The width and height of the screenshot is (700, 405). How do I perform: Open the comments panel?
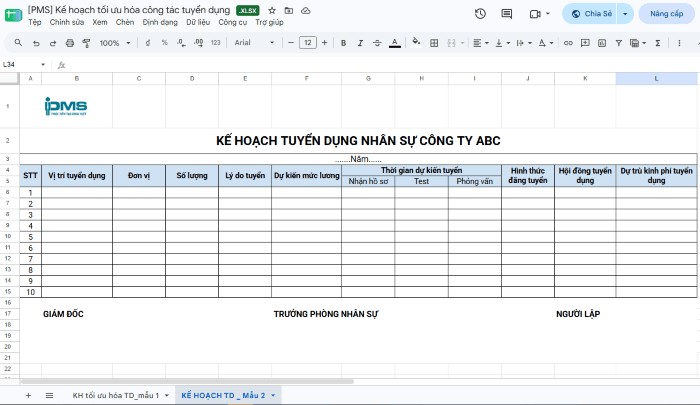coord(507,14)
